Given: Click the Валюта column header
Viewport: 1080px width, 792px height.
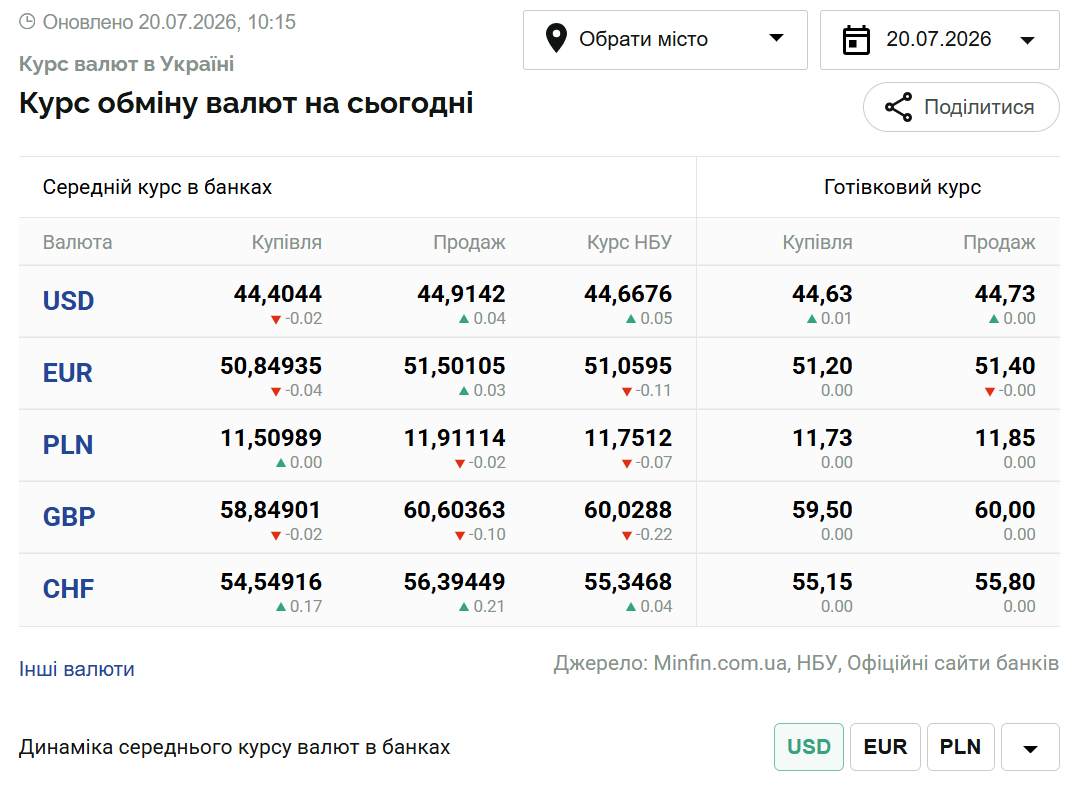Looking at the screenshot, I should click(x=77, y=242).
